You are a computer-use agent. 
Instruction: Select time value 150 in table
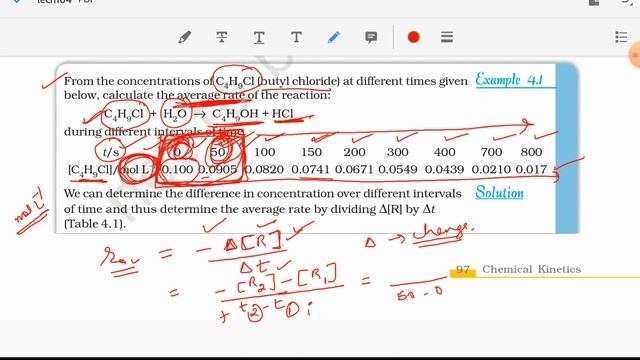click(x=311, y=152)
